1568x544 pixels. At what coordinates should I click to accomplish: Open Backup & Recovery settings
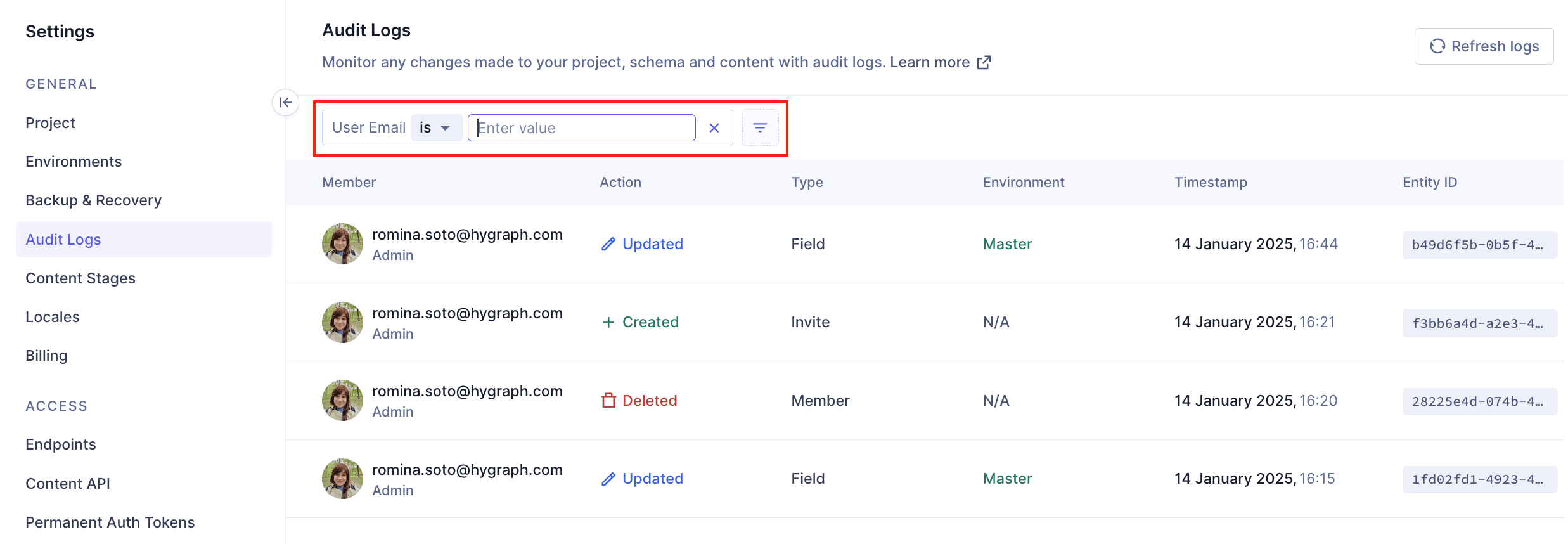click(93, 200)
